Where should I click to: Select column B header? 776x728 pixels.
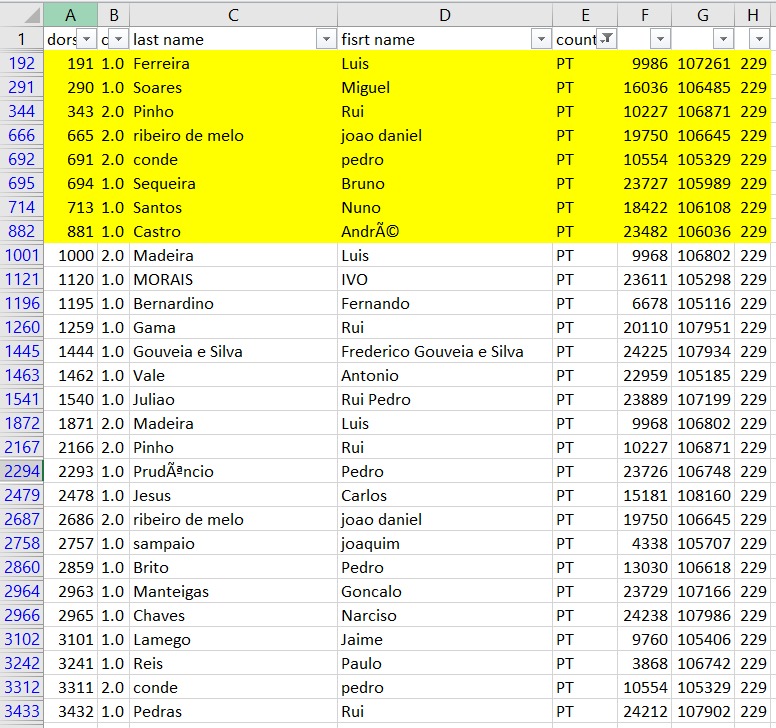point(114,15)
